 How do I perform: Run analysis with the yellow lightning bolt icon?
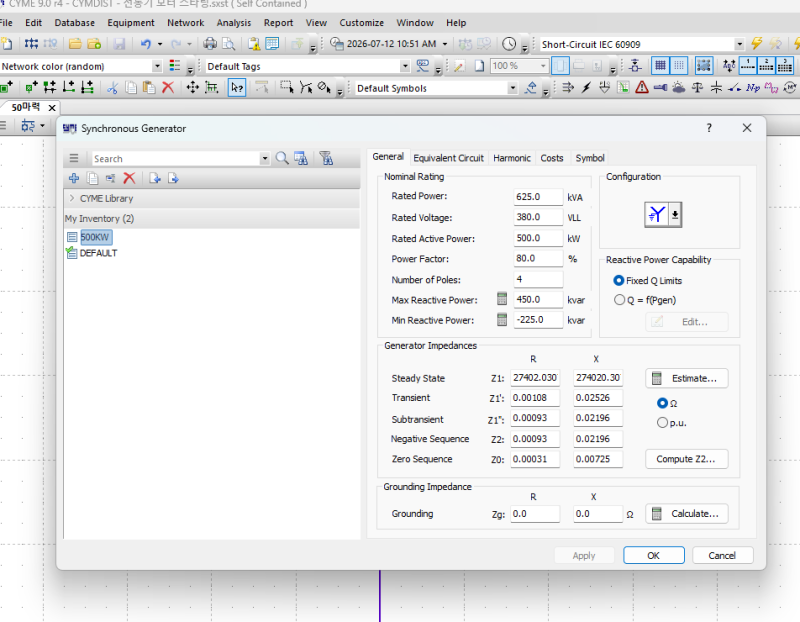point(756,44)
